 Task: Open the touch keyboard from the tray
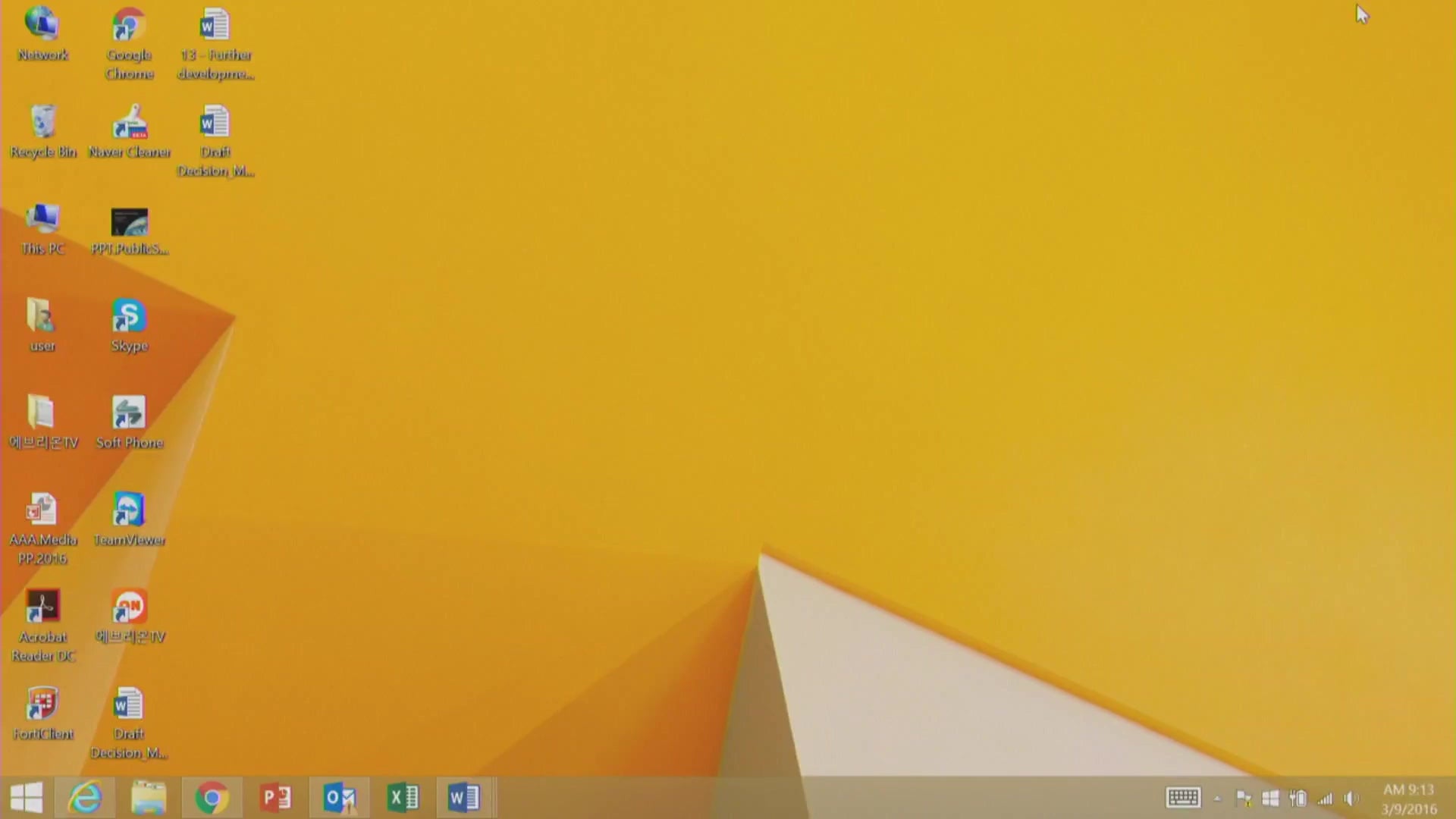[1183, 798]
